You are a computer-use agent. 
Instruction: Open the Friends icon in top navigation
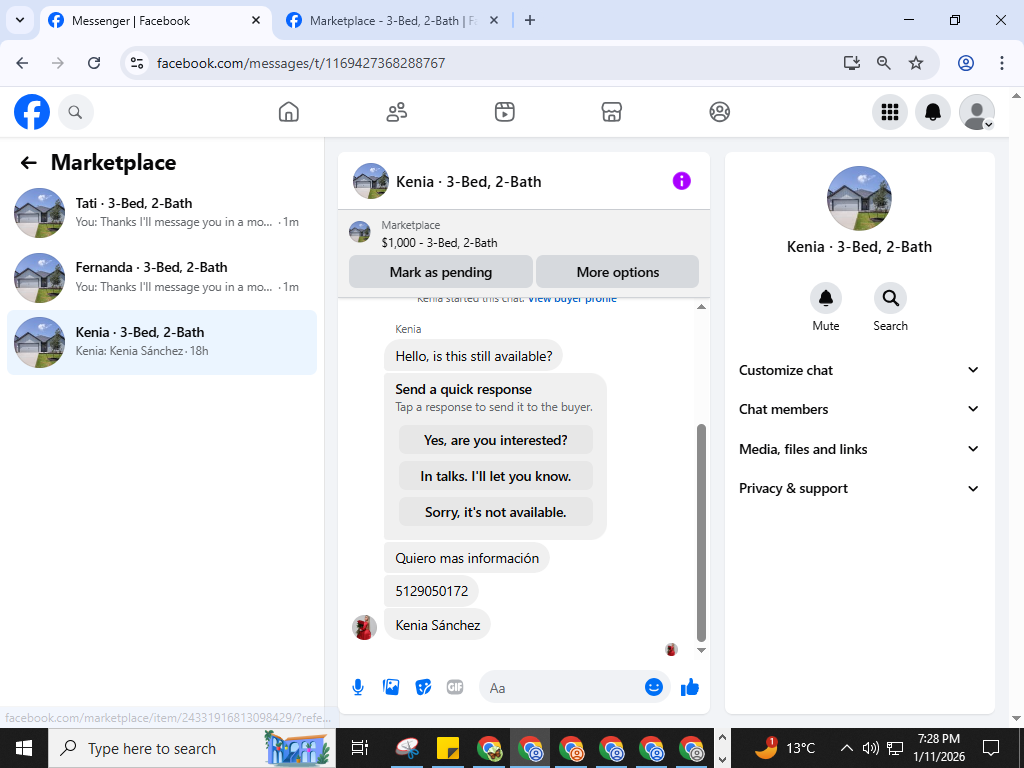tap(396, 112)
